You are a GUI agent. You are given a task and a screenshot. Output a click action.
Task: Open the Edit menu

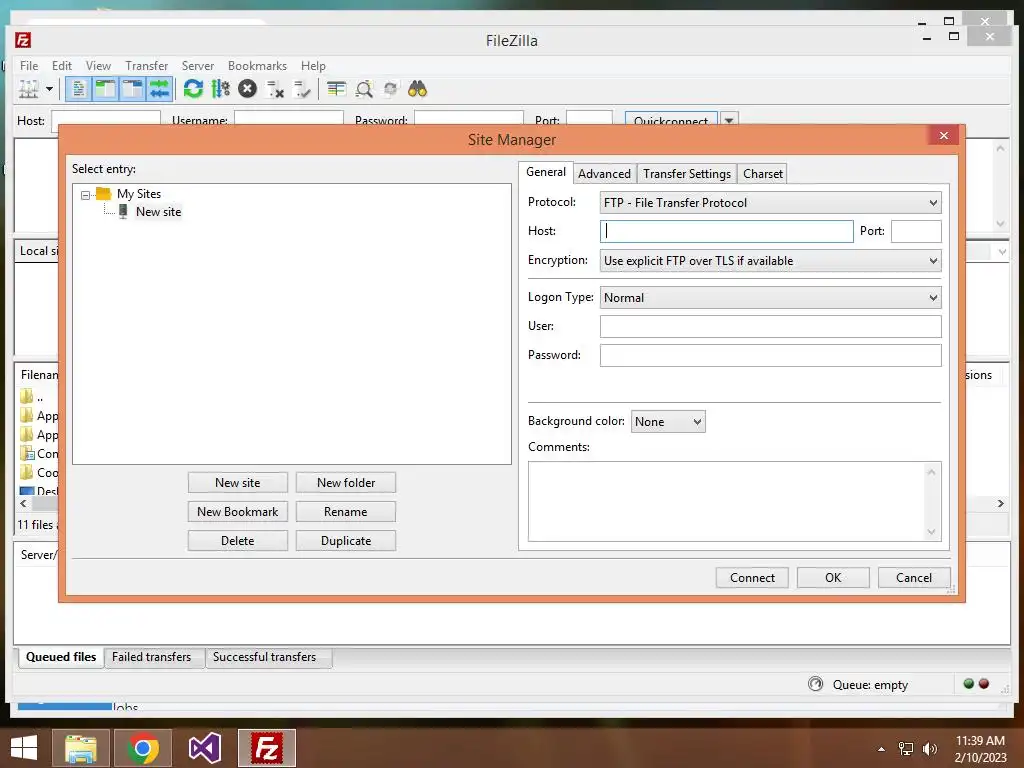coord(62,66)
